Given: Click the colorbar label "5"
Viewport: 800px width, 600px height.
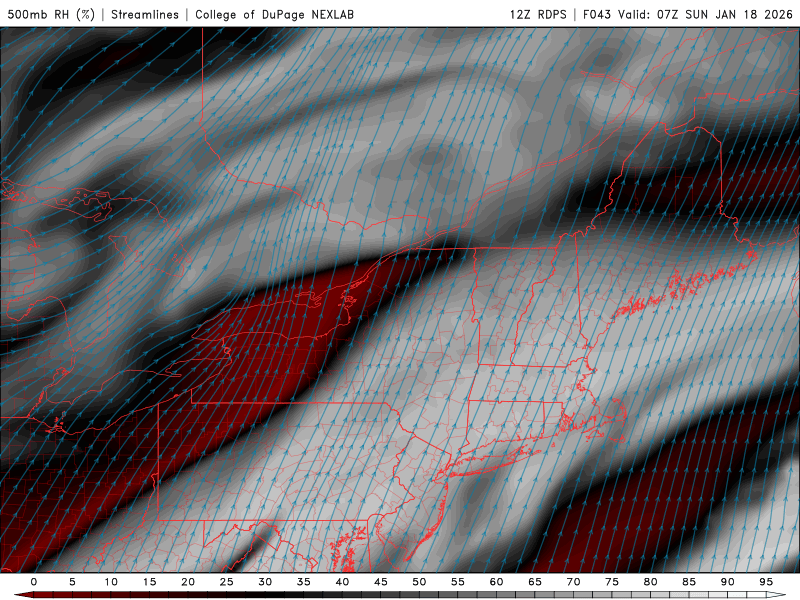Looking at the screenshot, I should 72,582.
